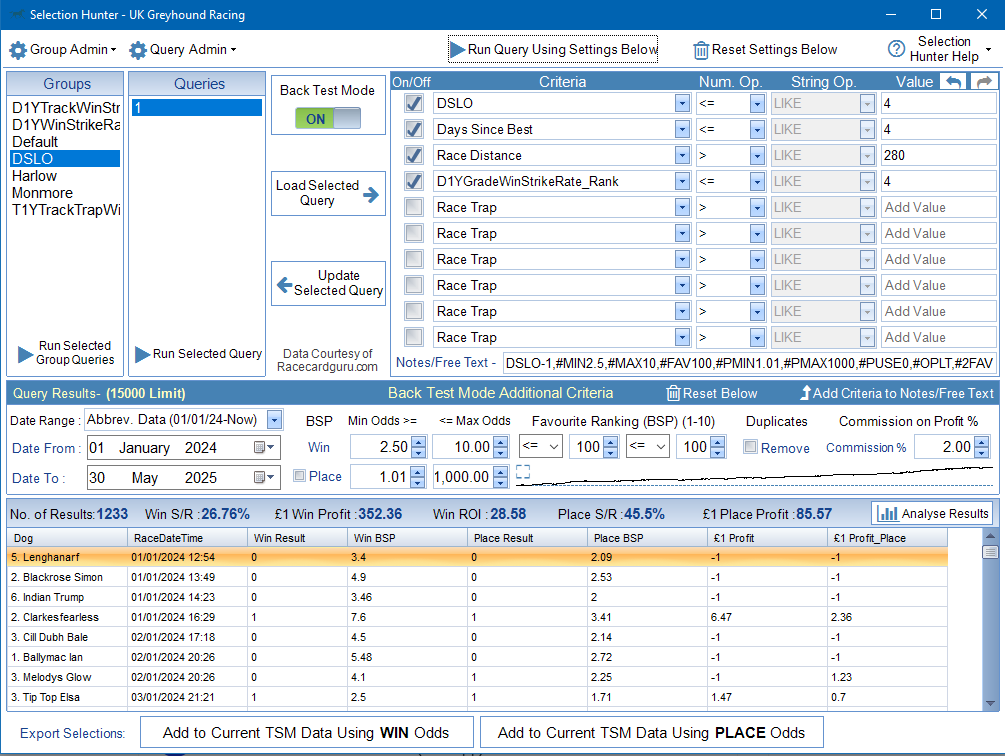The width and height of the screenshot is (1005, 756).
Task: Open Selection Hunter Help question icon
Action: click(896, 49)
